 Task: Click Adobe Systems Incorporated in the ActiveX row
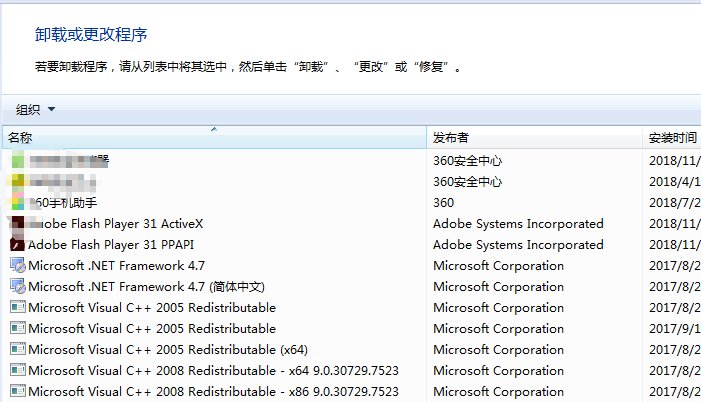[518, 224]
